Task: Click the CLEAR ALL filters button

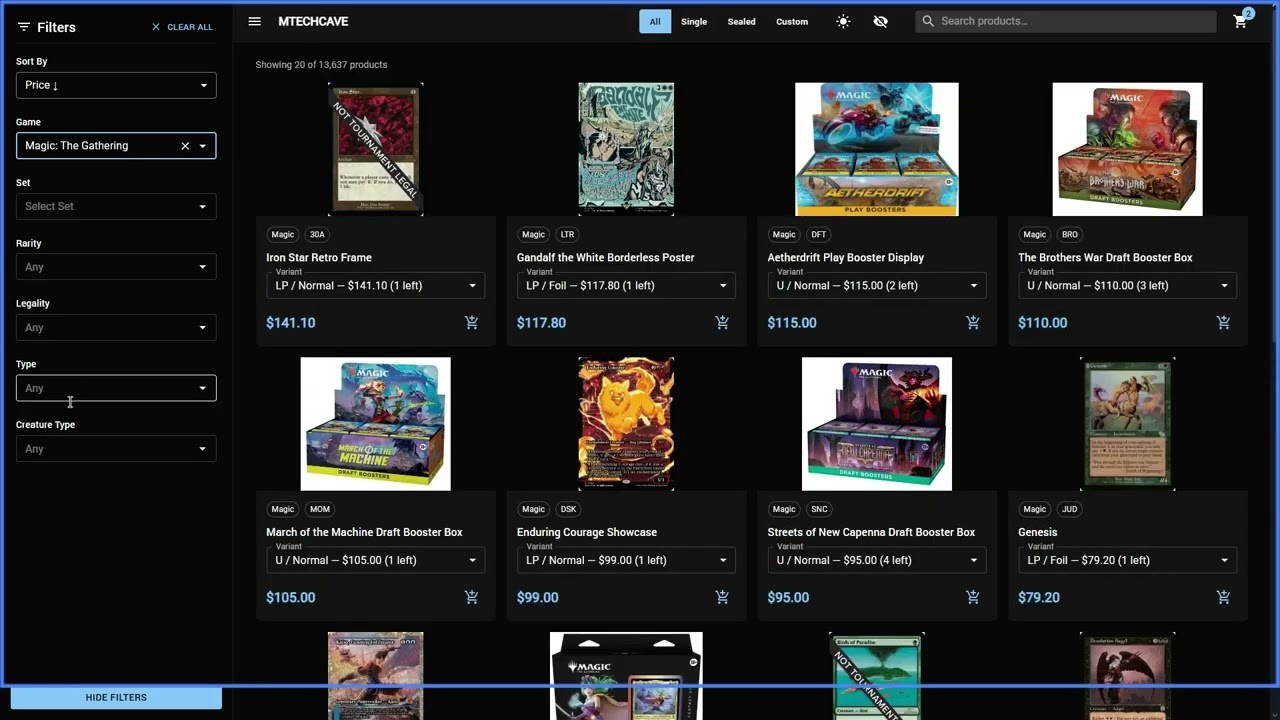Action: 182,27
